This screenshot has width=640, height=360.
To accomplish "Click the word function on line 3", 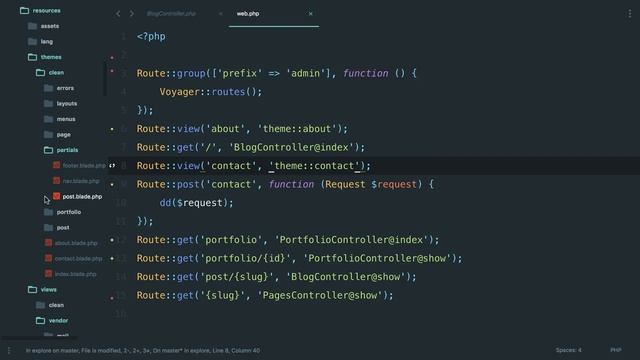I will pos(366,73).
